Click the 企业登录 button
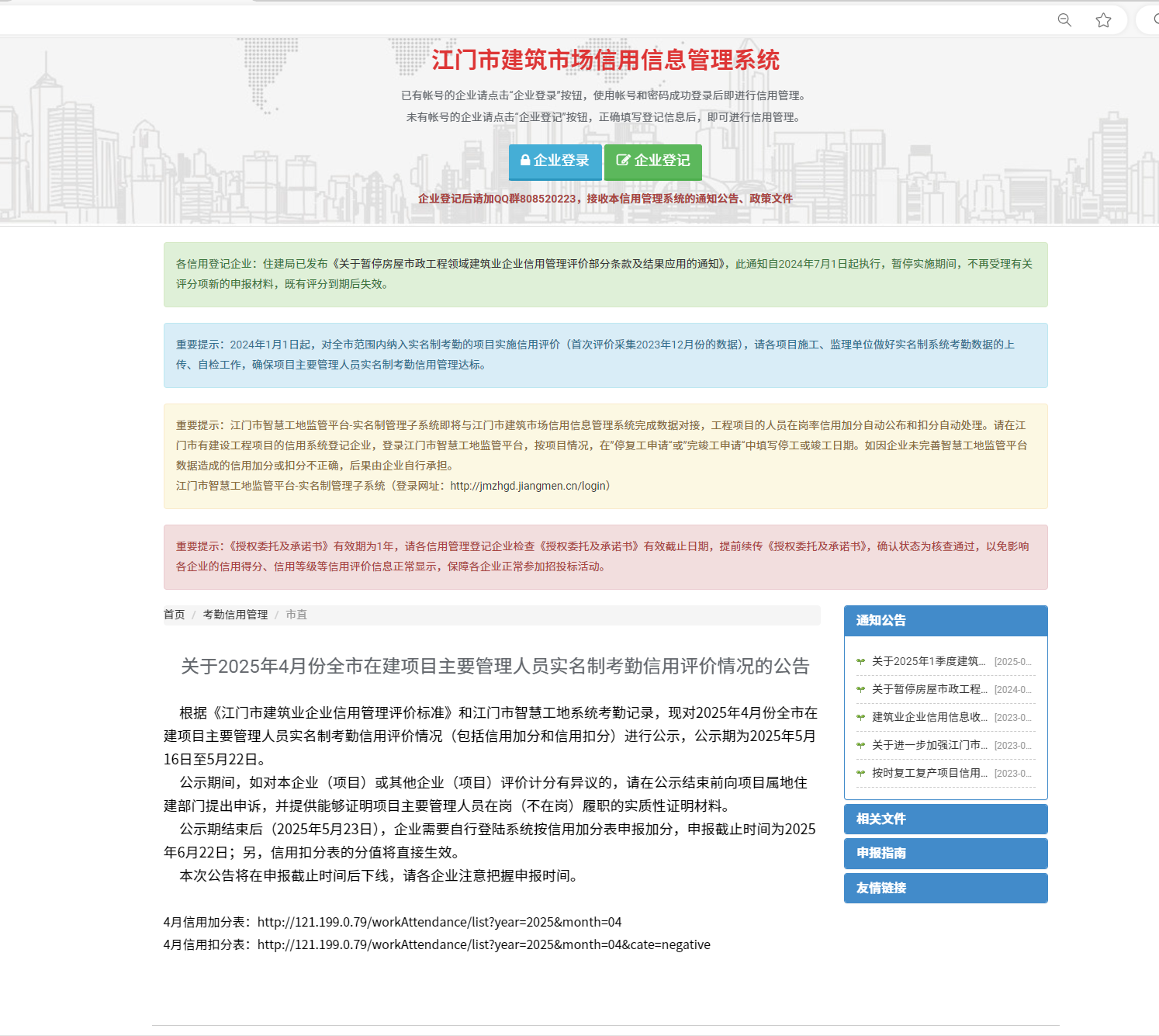This screenshot has height=1036, width=1159. 555,161
